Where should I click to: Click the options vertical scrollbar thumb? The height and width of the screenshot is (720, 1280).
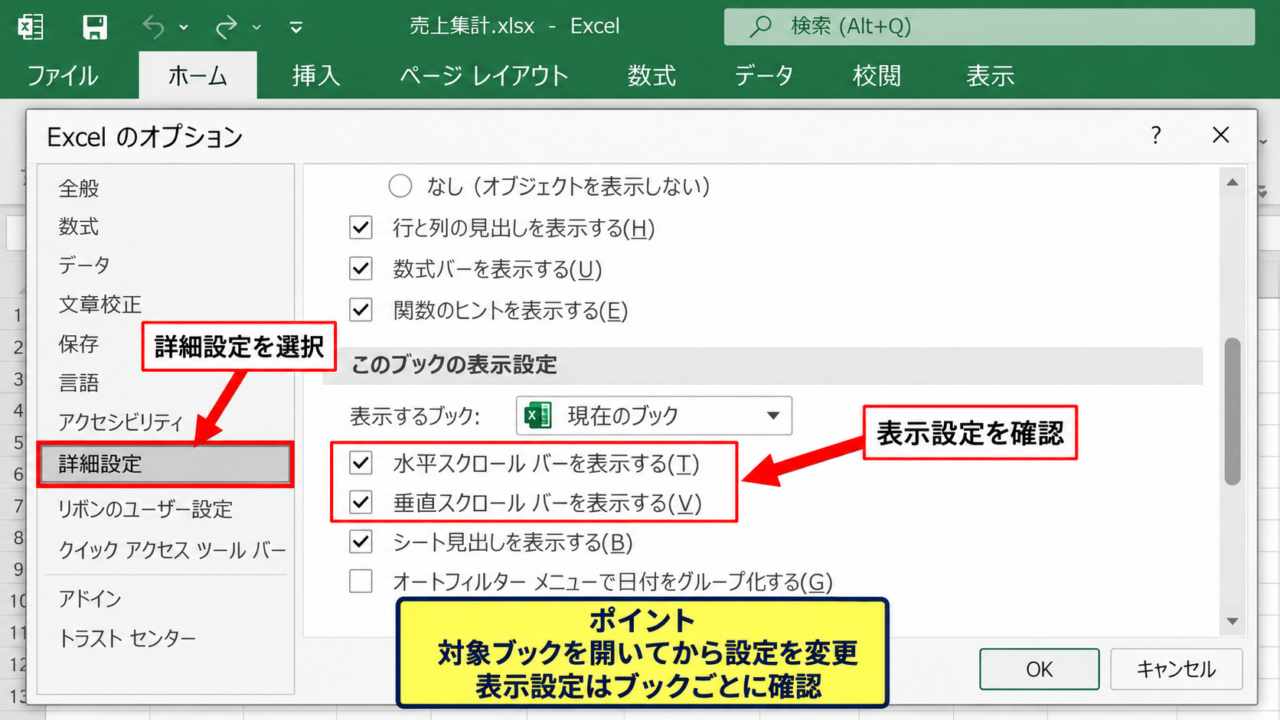(x=1232, y=411)
